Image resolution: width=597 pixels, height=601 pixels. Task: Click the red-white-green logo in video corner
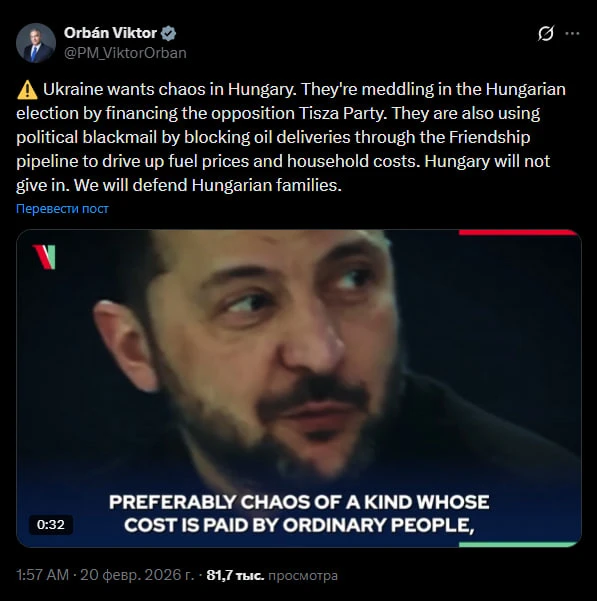tap(44, 257)
